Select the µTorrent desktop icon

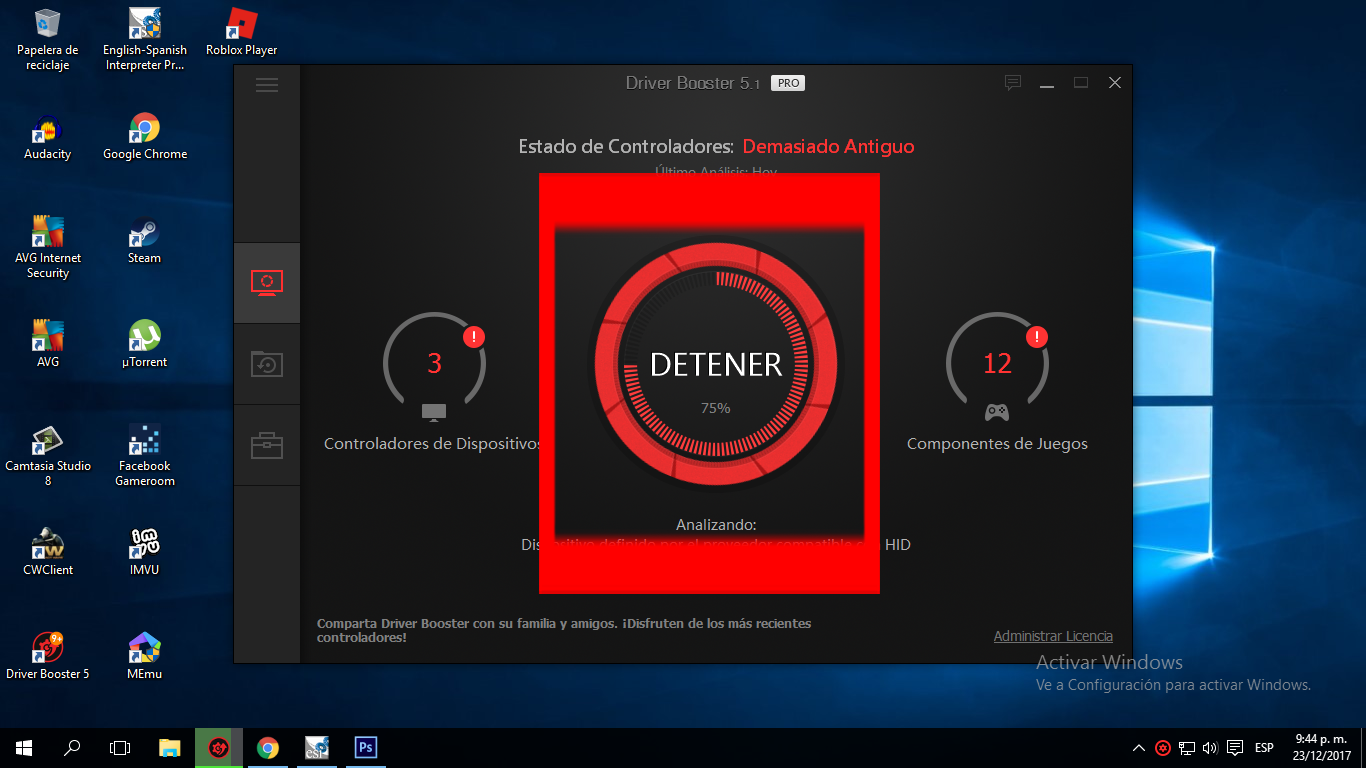click(x=145, y=345)
